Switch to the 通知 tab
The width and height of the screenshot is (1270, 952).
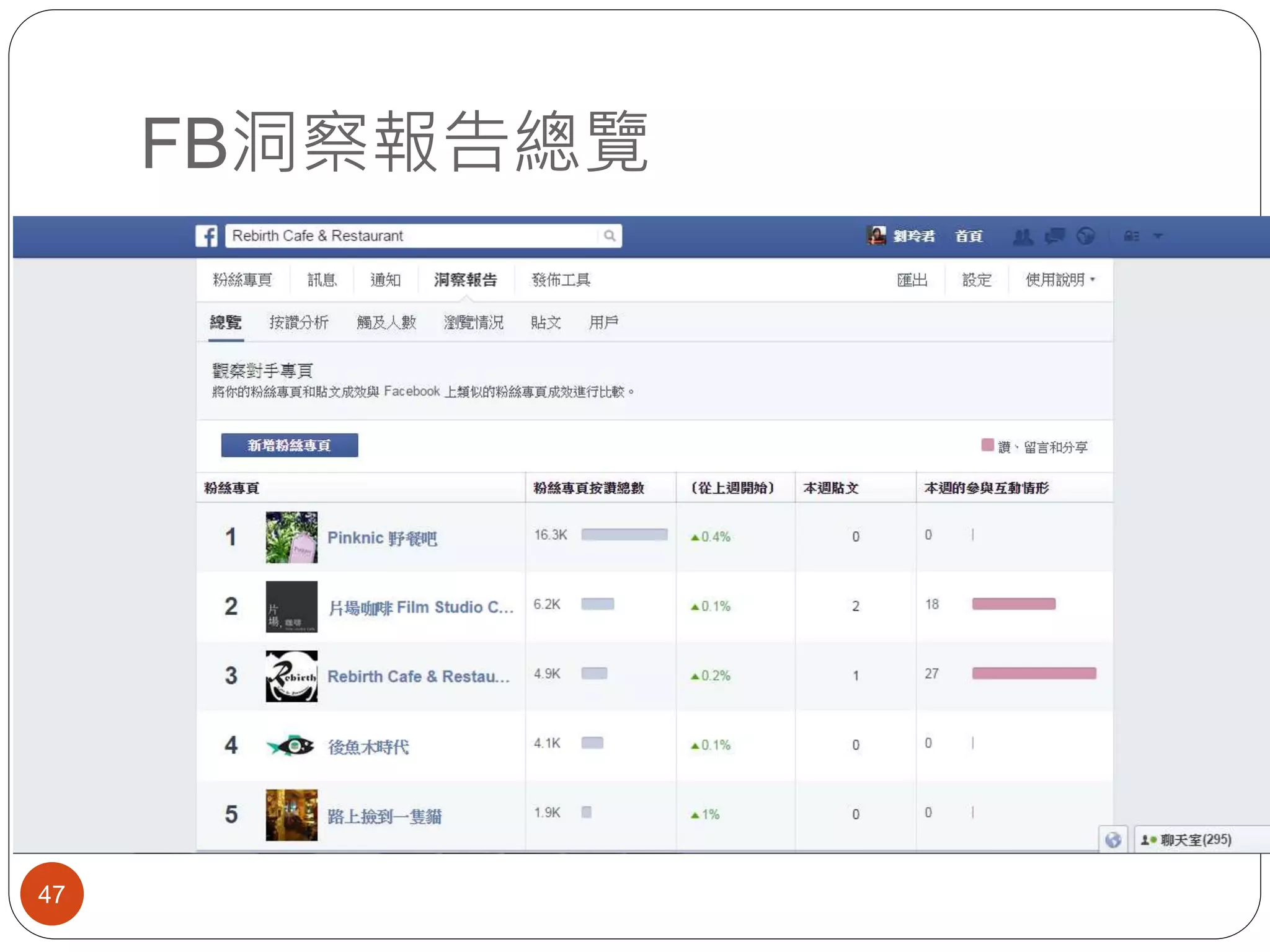(x=386, y=280)
